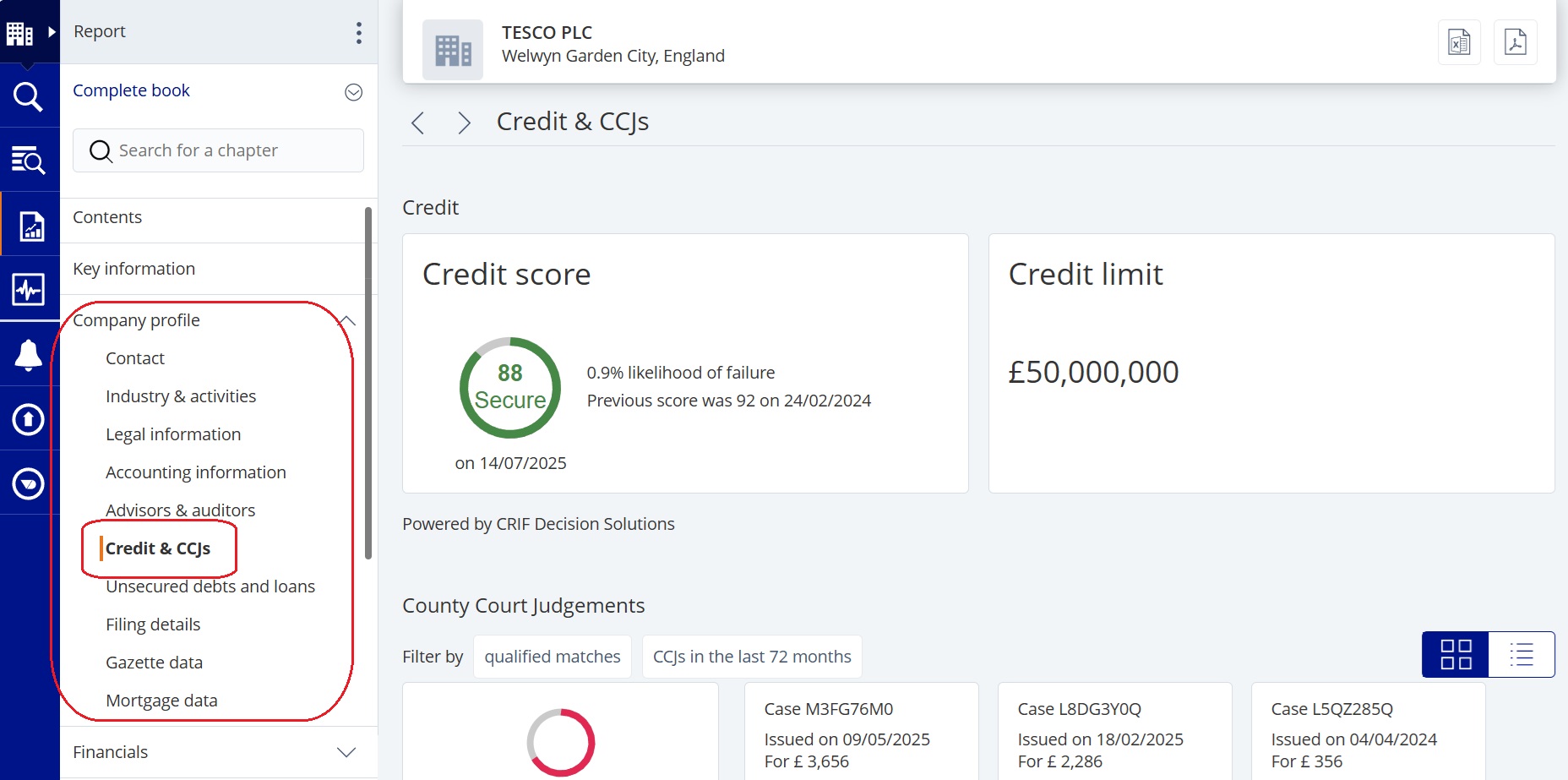The width and height of the screenshot is (1568, 780).
Task: Click the alerts bell icon
Action: [28, 355]
